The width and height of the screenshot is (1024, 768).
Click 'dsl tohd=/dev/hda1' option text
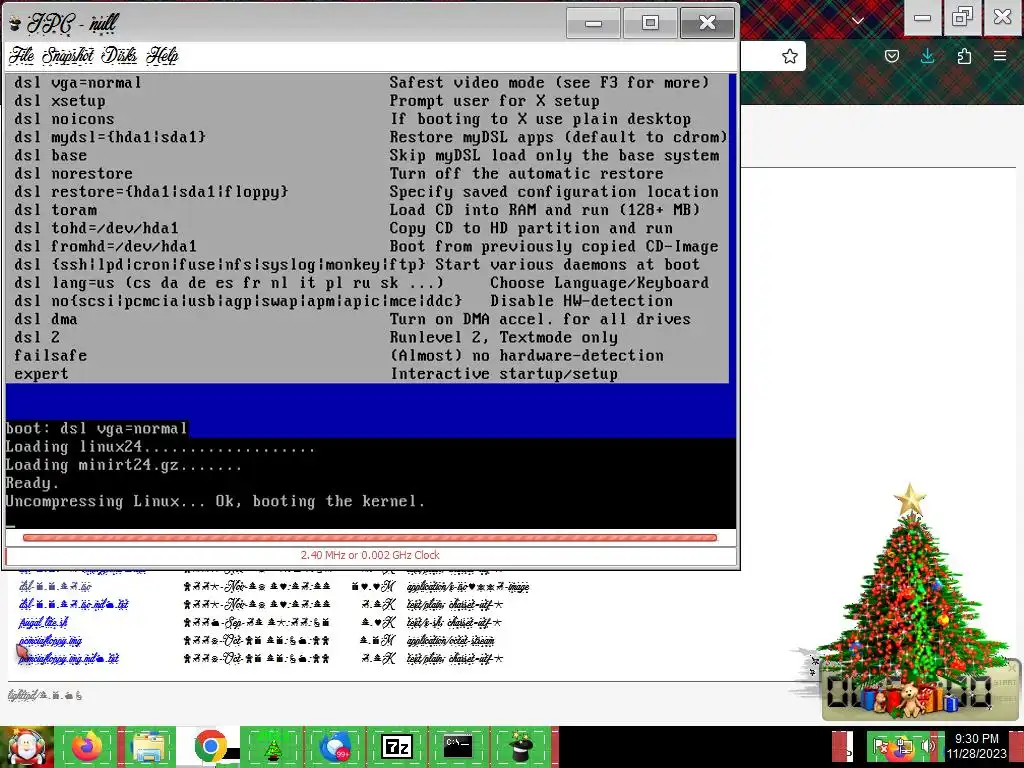click(x=96, y=228)
